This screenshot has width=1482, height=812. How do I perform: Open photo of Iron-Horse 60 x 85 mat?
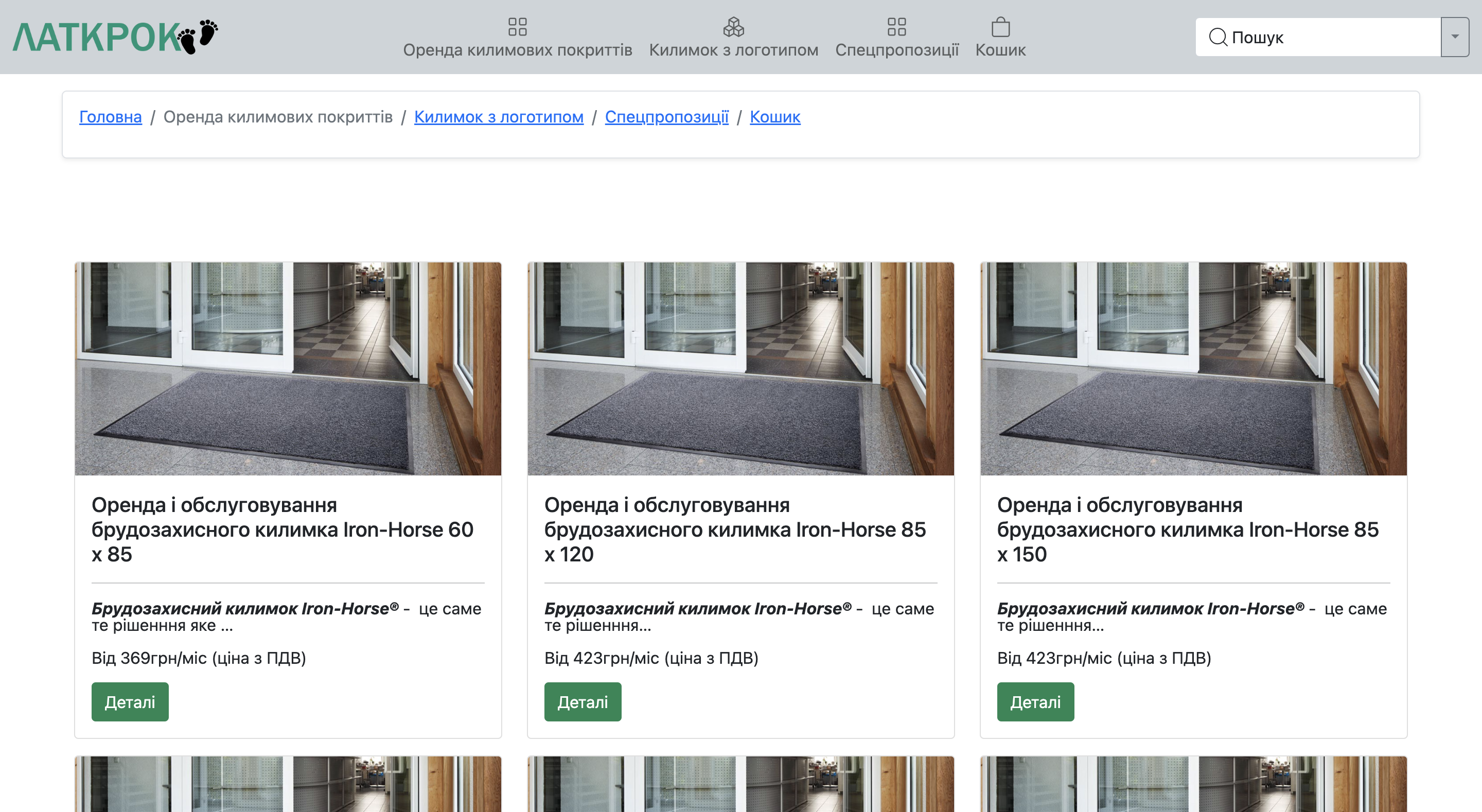coord(288,368)
